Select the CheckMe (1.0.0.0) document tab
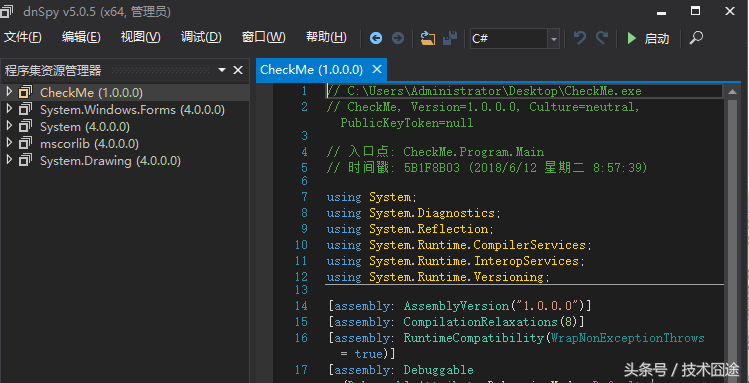The image size is (749, 383). pos(311,70)
